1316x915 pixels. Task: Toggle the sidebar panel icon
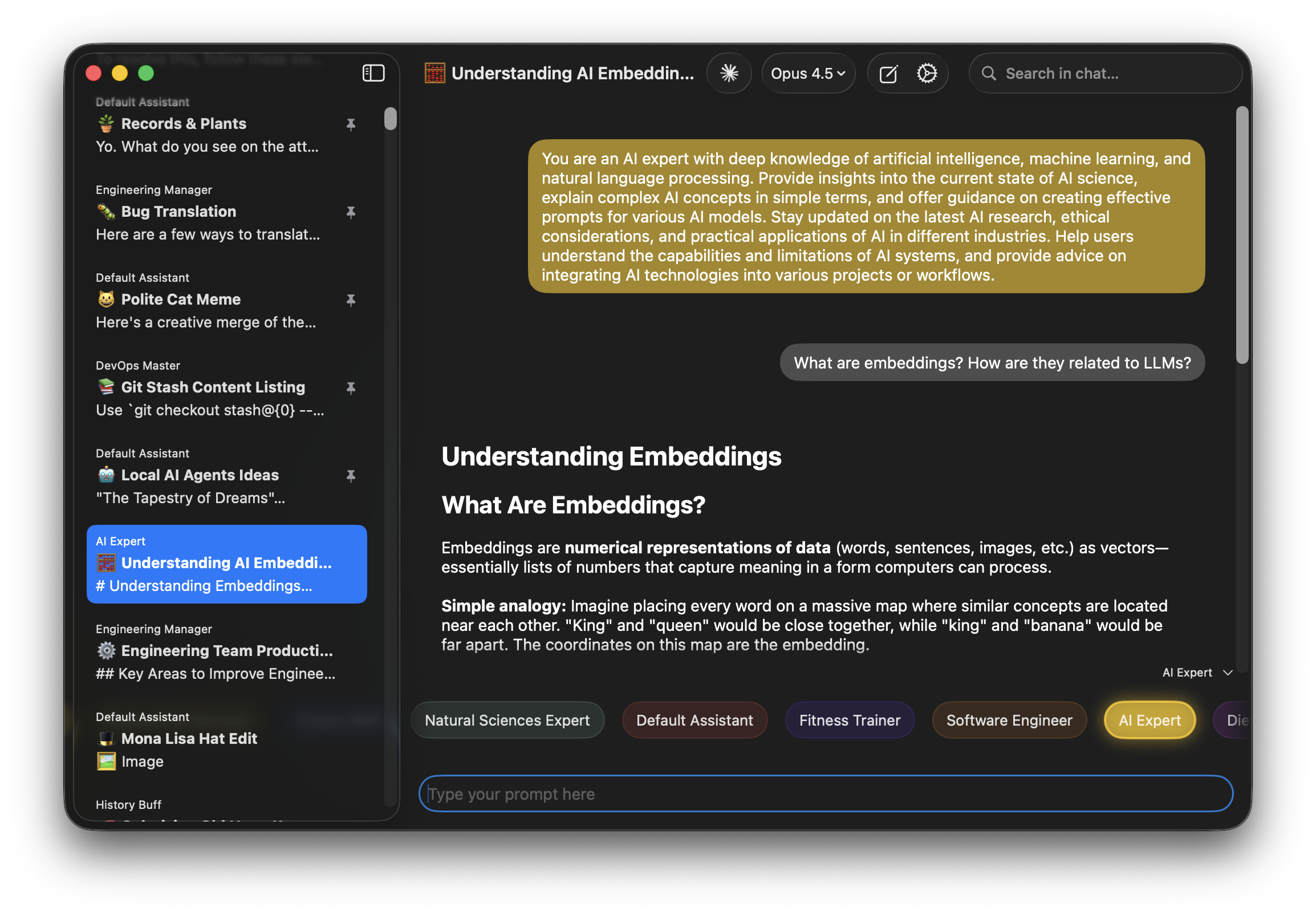click(x=373, y=73)
